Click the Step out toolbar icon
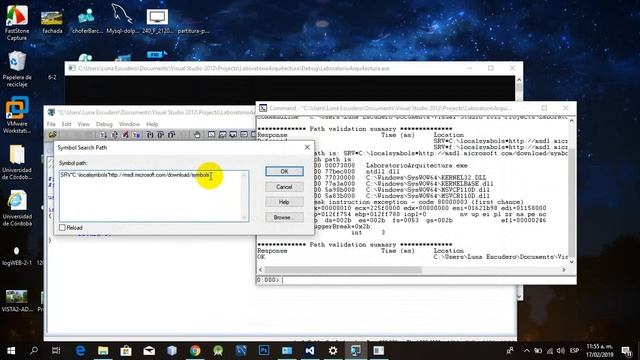Viewport: 640px width, 360px height. (171, 135)
